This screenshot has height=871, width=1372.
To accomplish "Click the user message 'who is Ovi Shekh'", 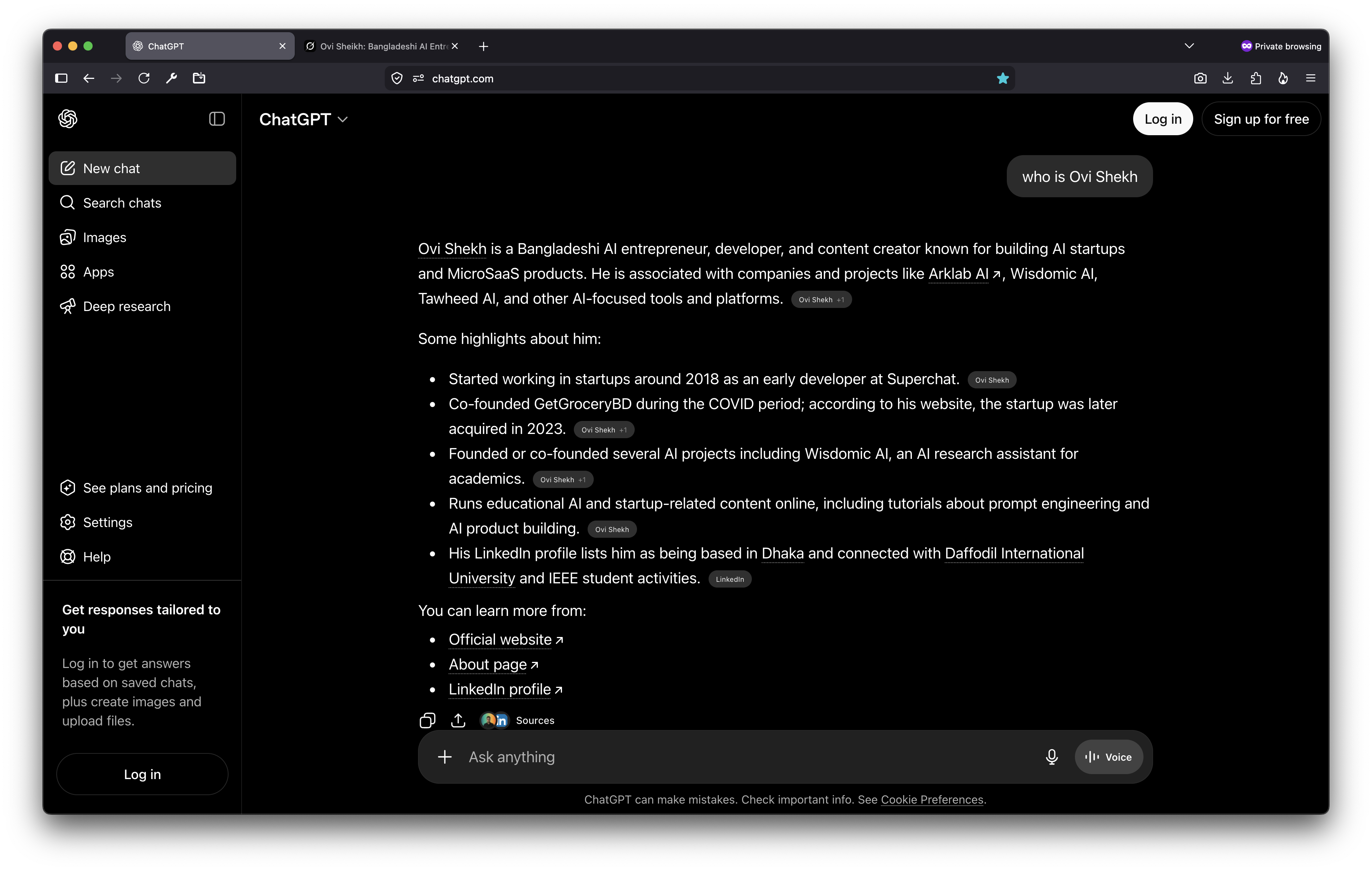I will point(1080,177).
